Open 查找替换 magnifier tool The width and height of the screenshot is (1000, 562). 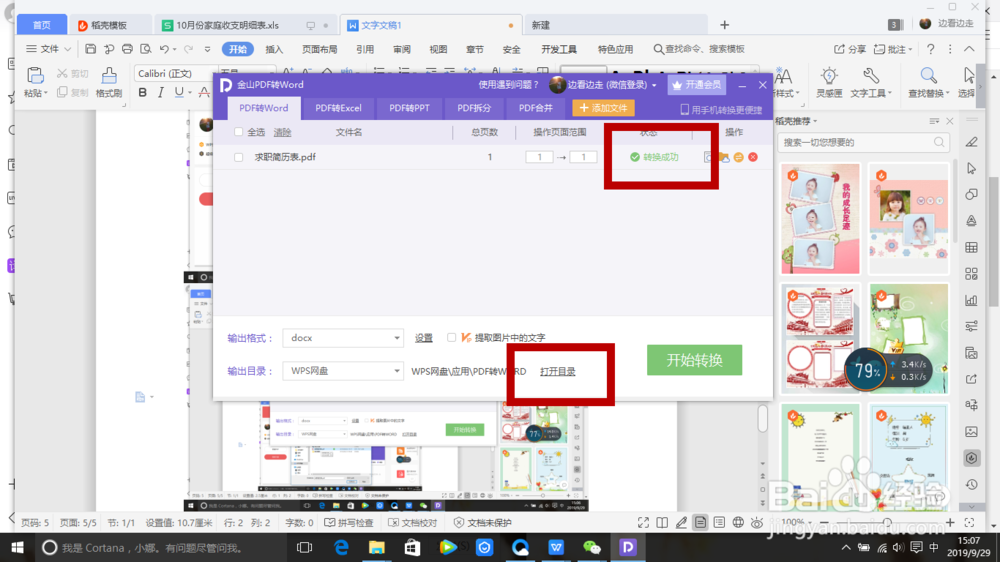[x=929, y=82]
